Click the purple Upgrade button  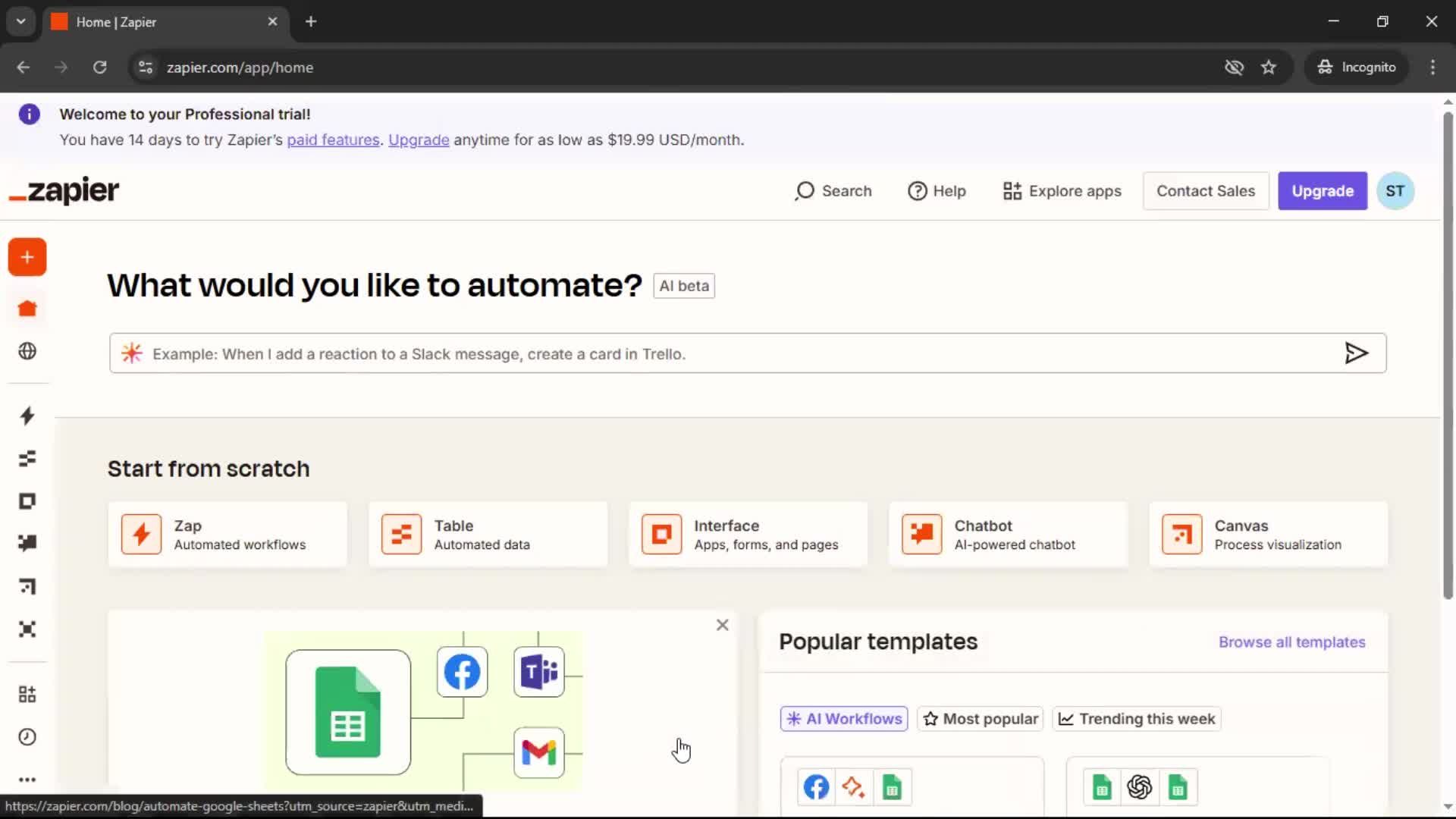click(1323, 191)
